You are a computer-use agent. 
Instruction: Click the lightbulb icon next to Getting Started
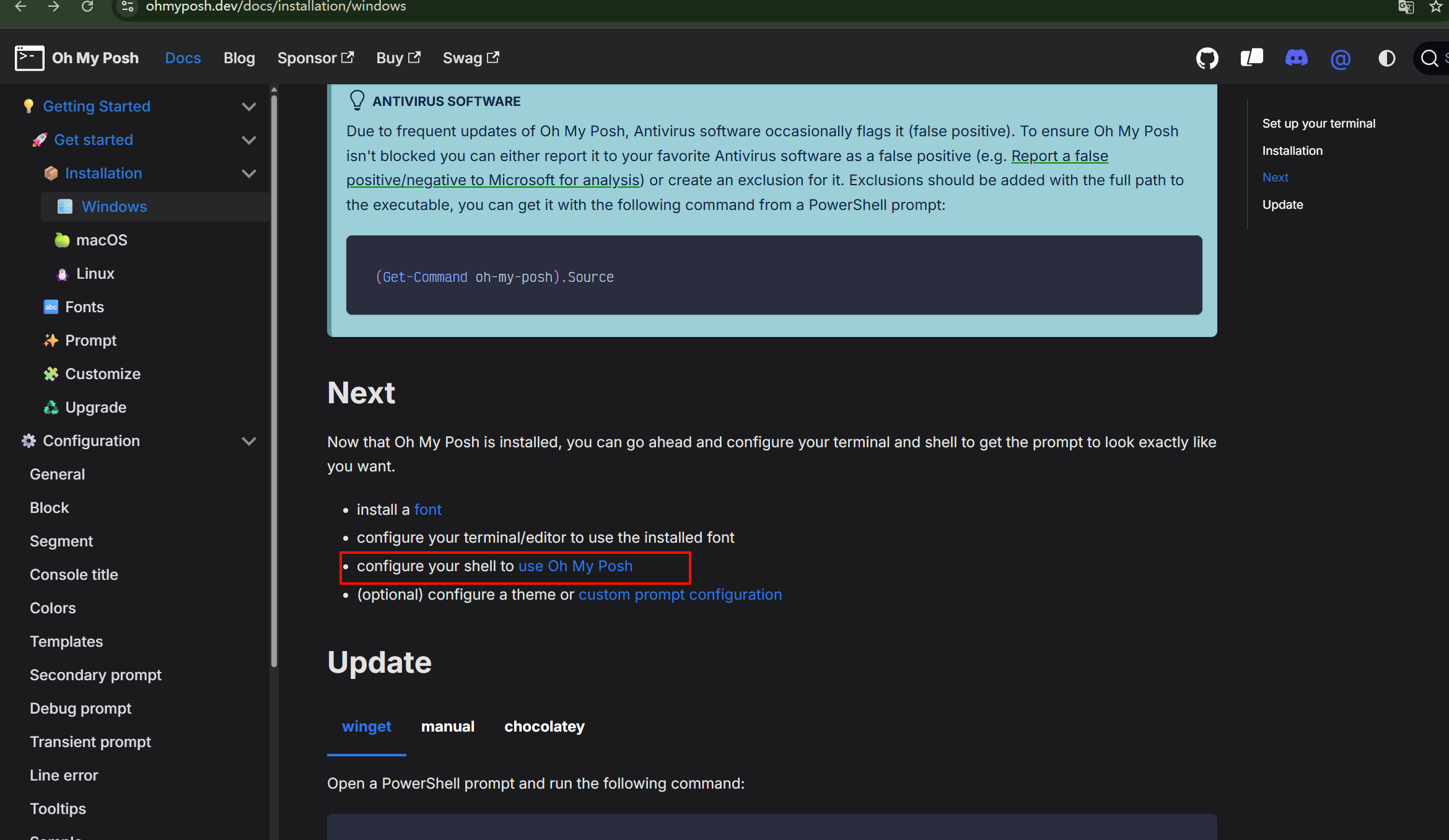28,106
